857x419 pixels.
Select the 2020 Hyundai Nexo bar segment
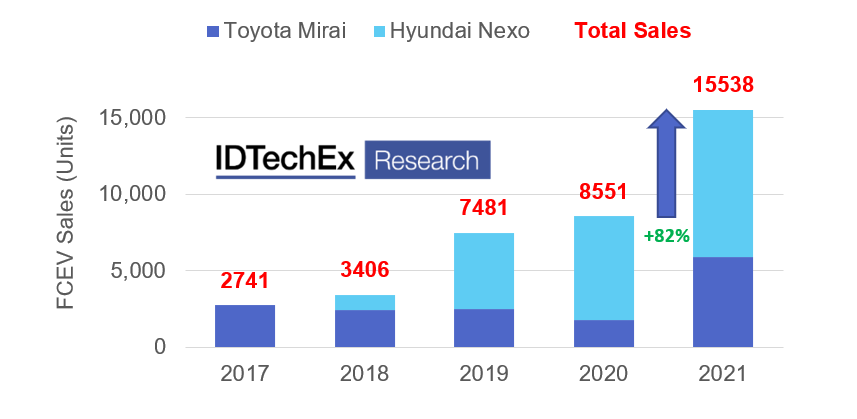coord(604,268)
